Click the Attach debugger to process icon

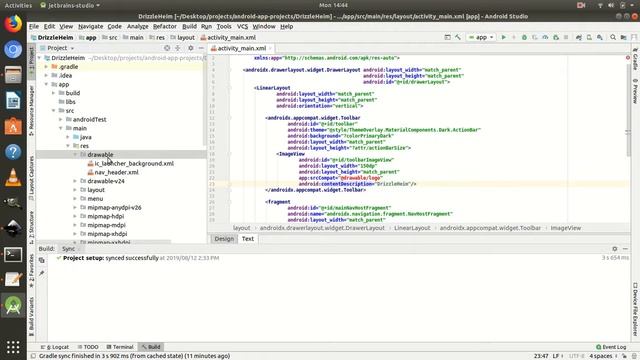pyautogui.click(x=556, y=37)
